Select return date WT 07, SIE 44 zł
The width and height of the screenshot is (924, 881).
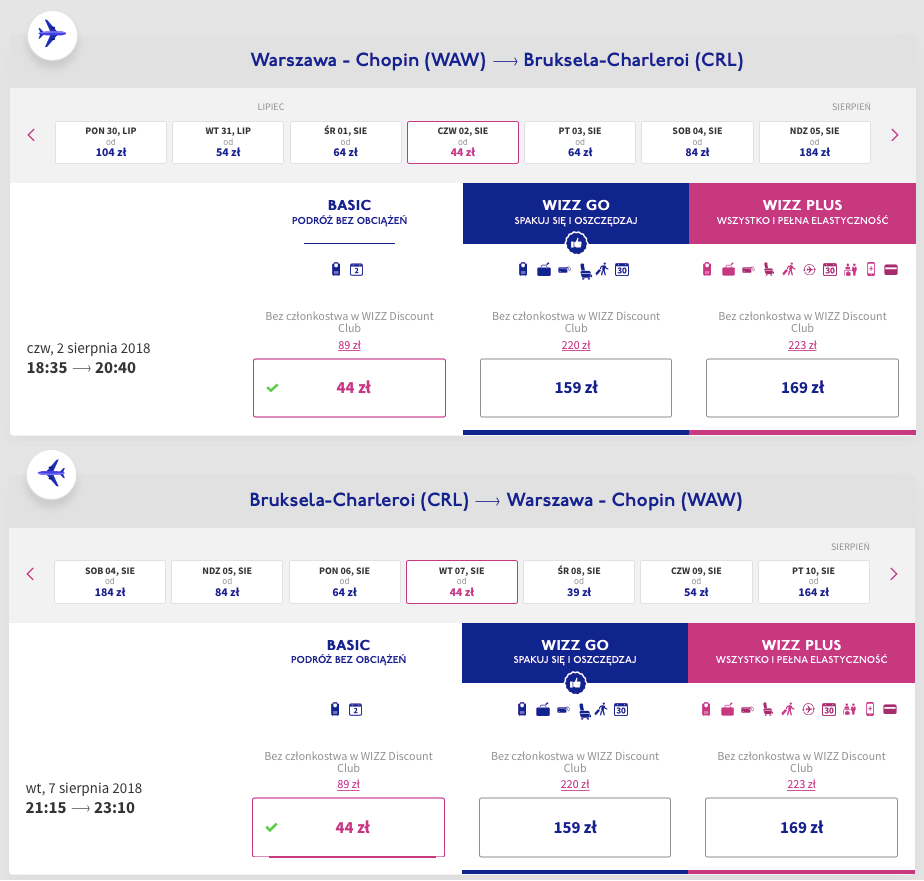pos(461,582)
